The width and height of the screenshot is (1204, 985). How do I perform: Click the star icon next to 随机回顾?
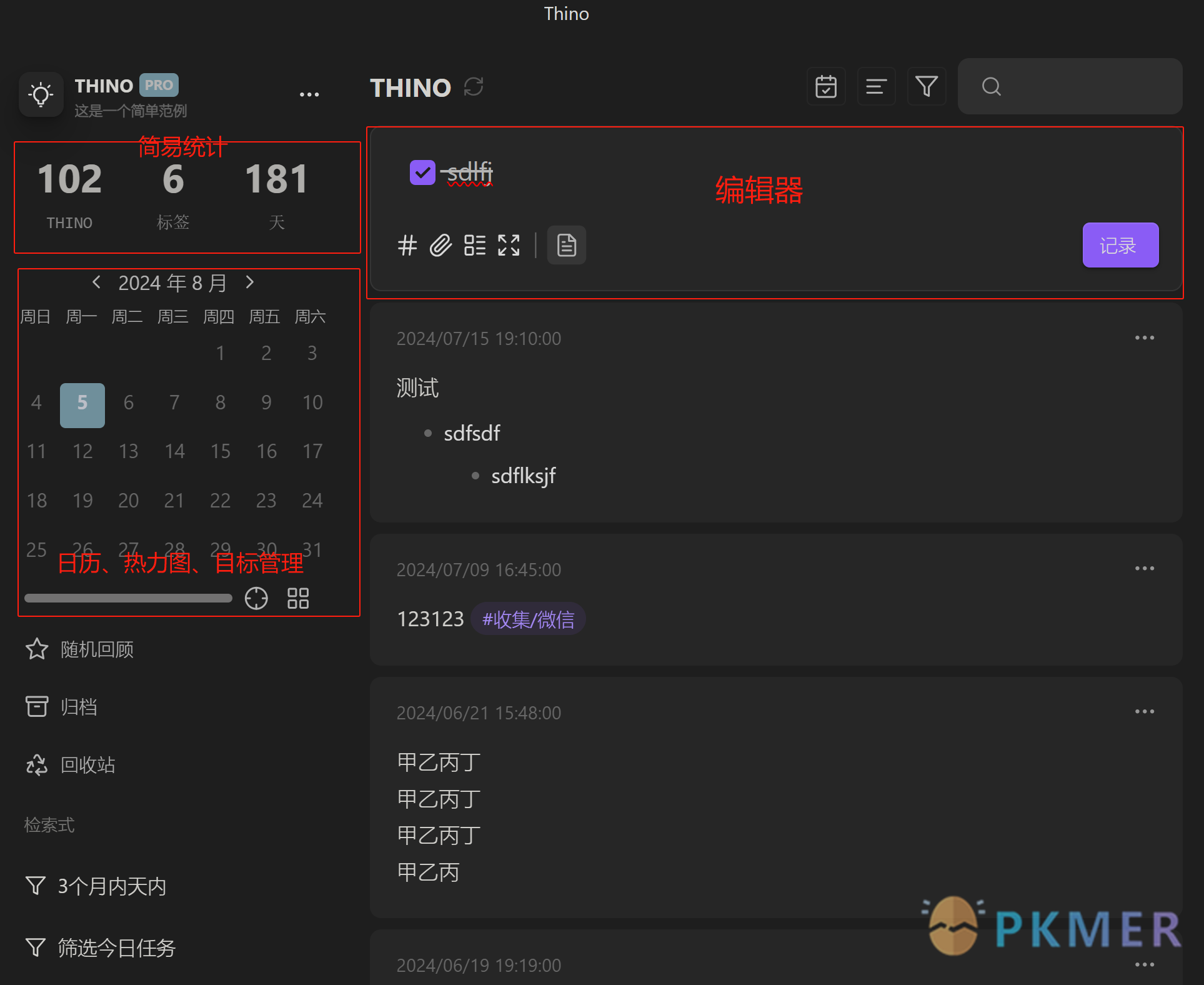tap(37, 649)
